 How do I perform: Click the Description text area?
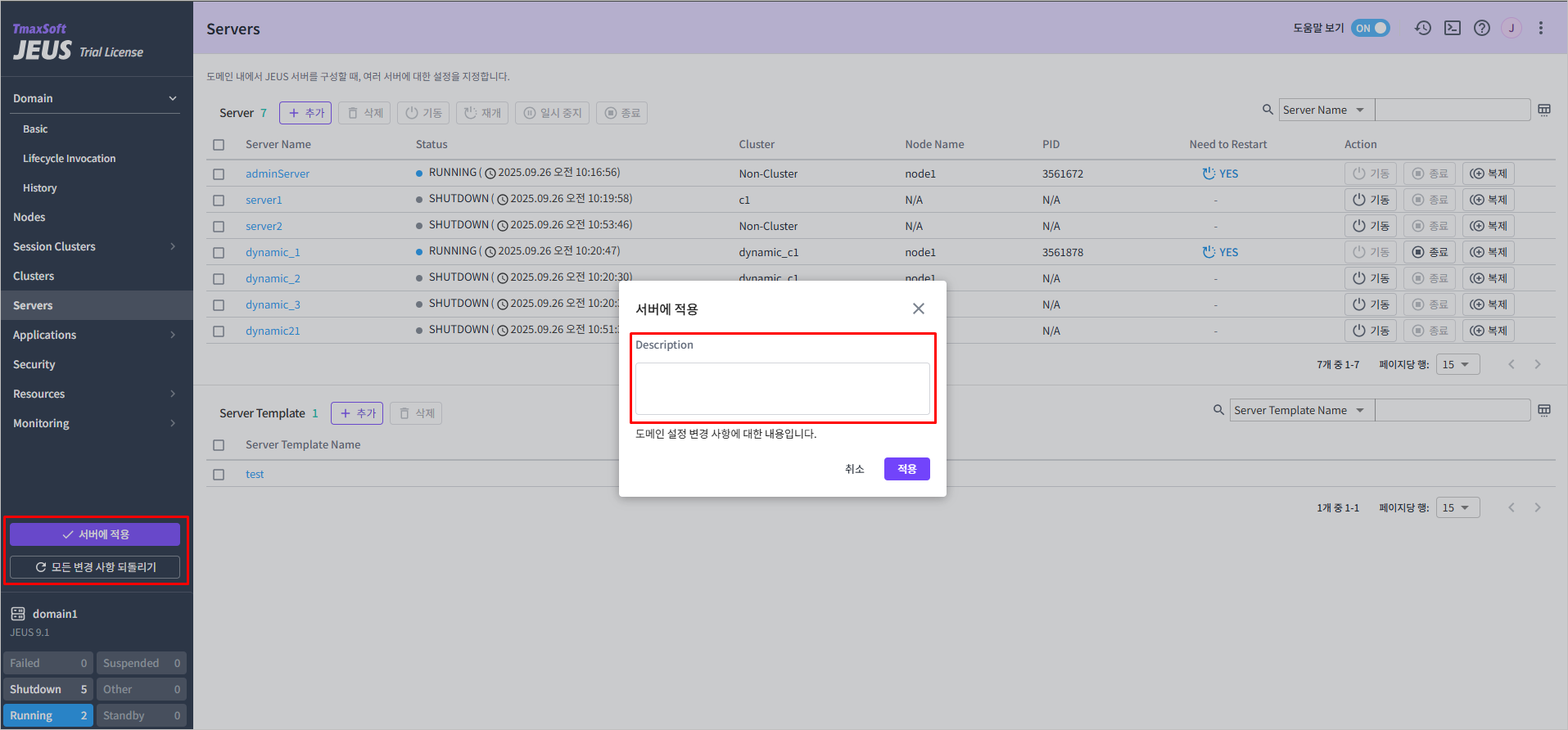pos(782,389)
